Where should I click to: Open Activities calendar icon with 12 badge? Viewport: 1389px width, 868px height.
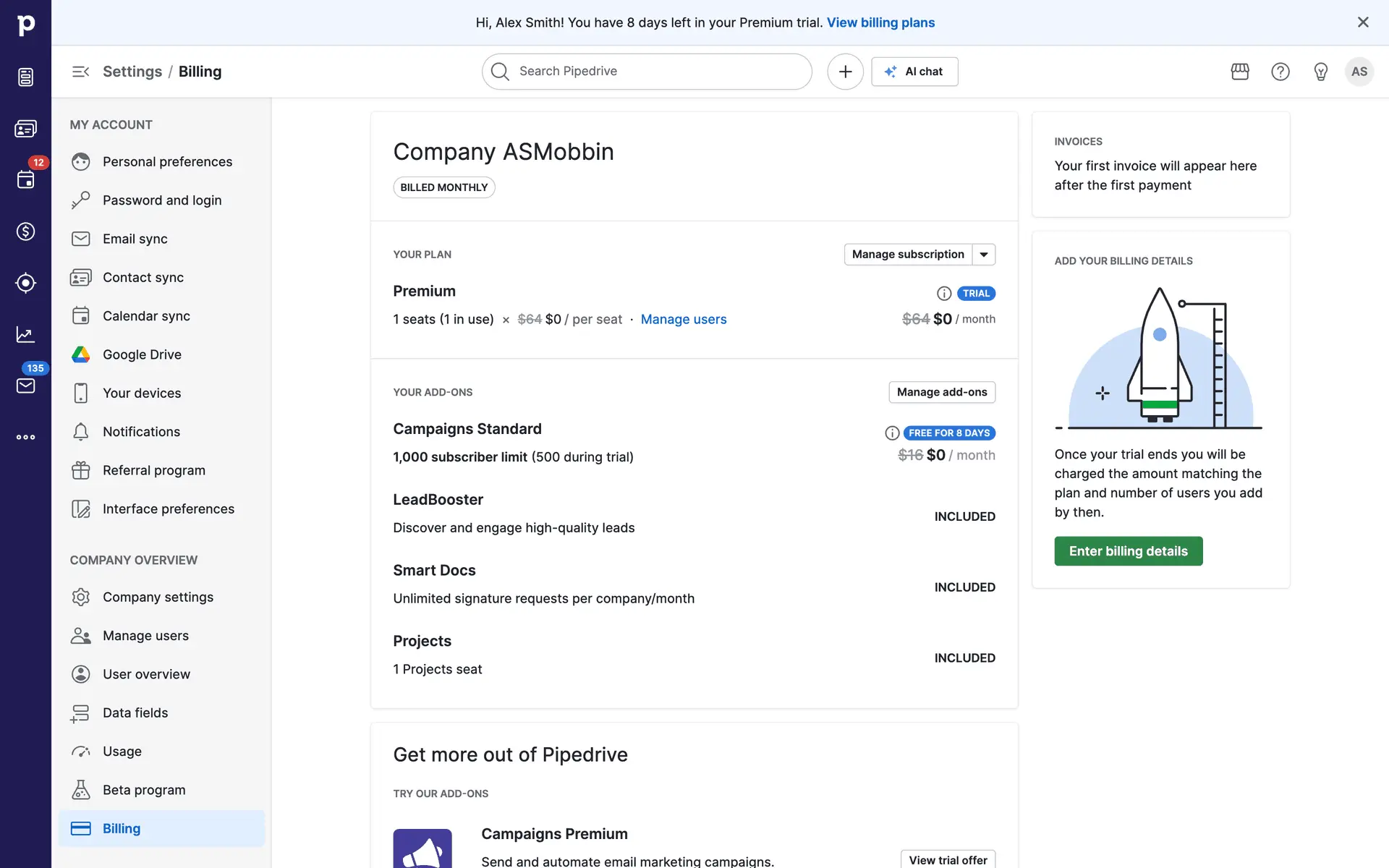pos(25,179)
